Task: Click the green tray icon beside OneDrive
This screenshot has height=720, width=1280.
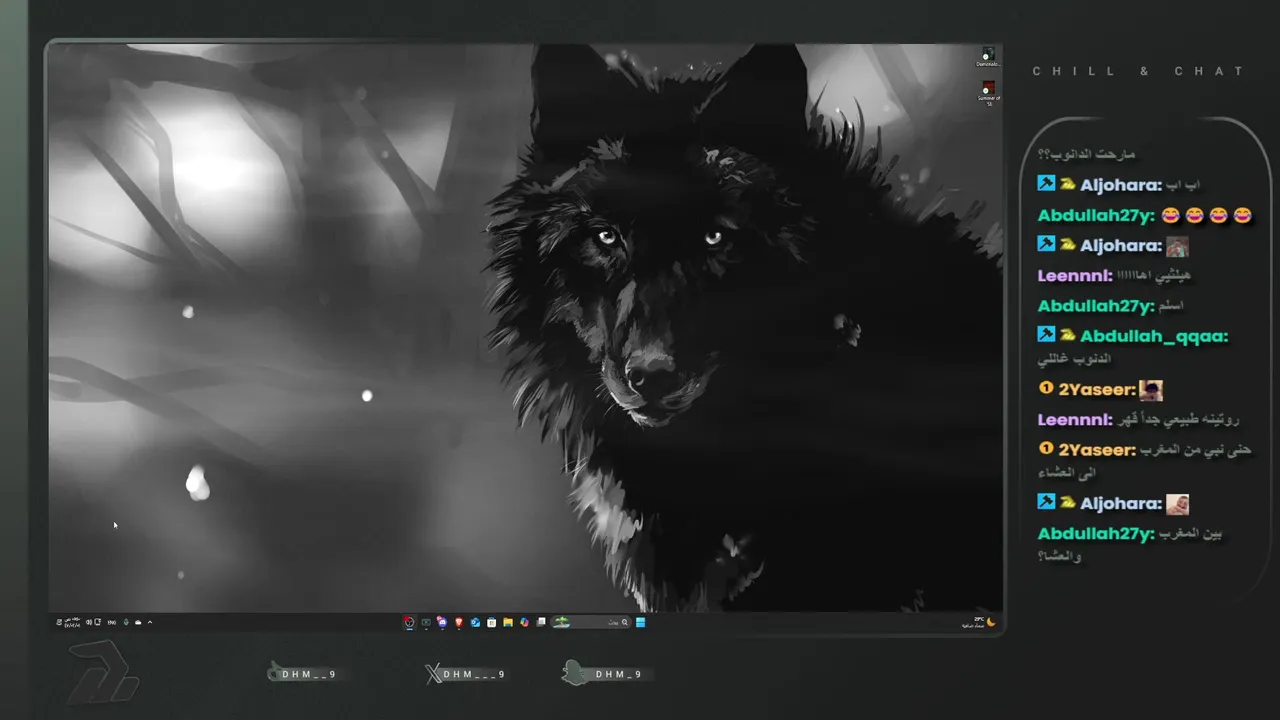Action: coord(126,622)
